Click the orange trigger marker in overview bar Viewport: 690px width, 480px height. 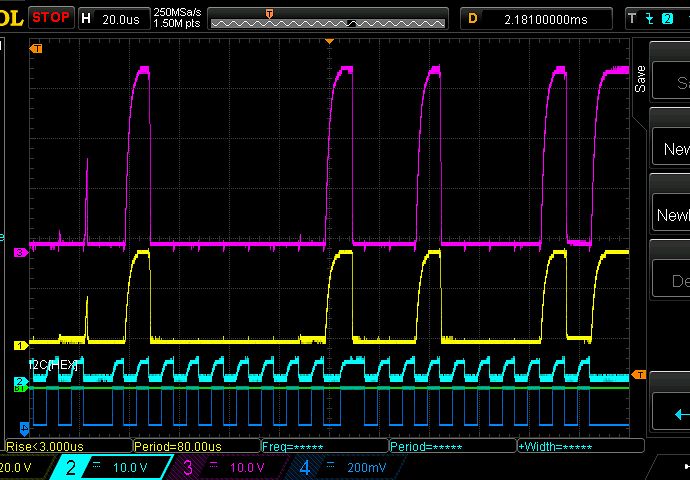tap(270, 14)
